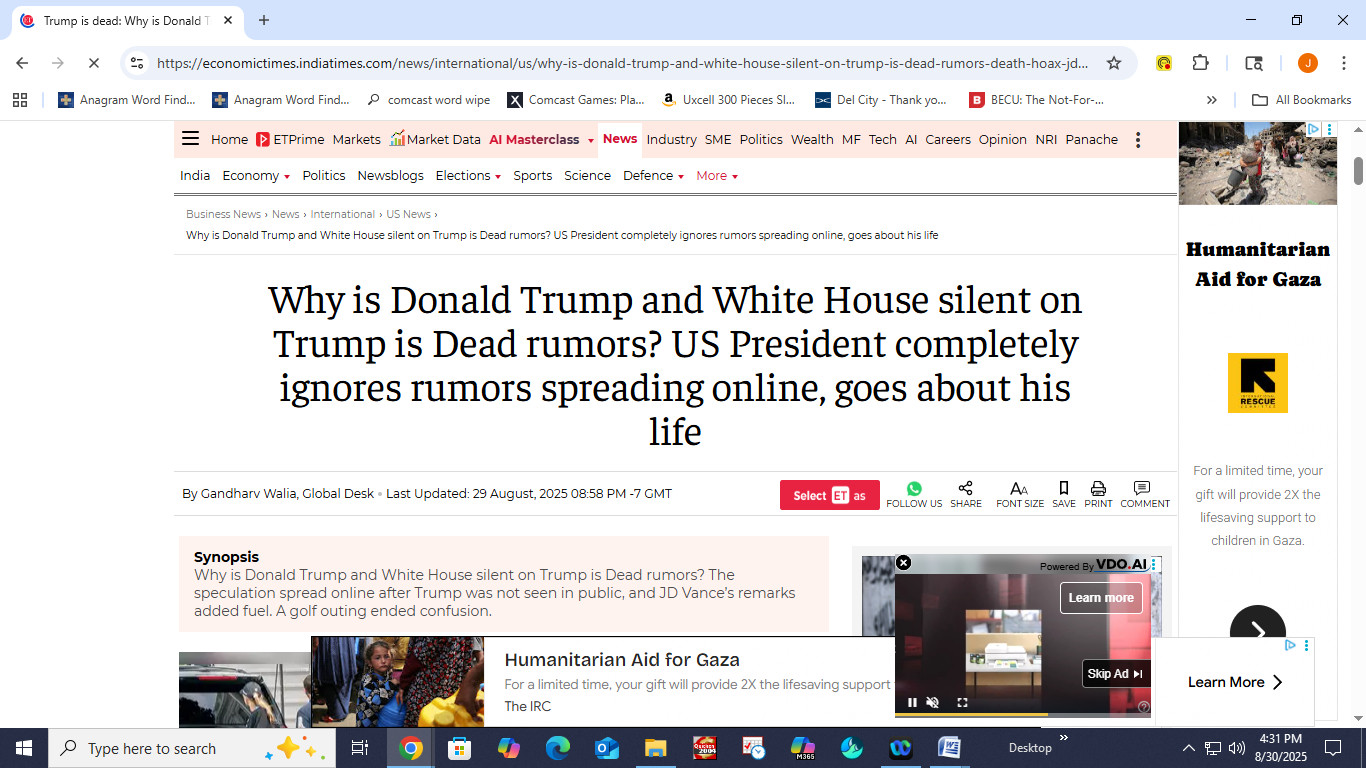Bookmark this page with the star icon
1366x768 pixels.
(x=1113, y=63)
